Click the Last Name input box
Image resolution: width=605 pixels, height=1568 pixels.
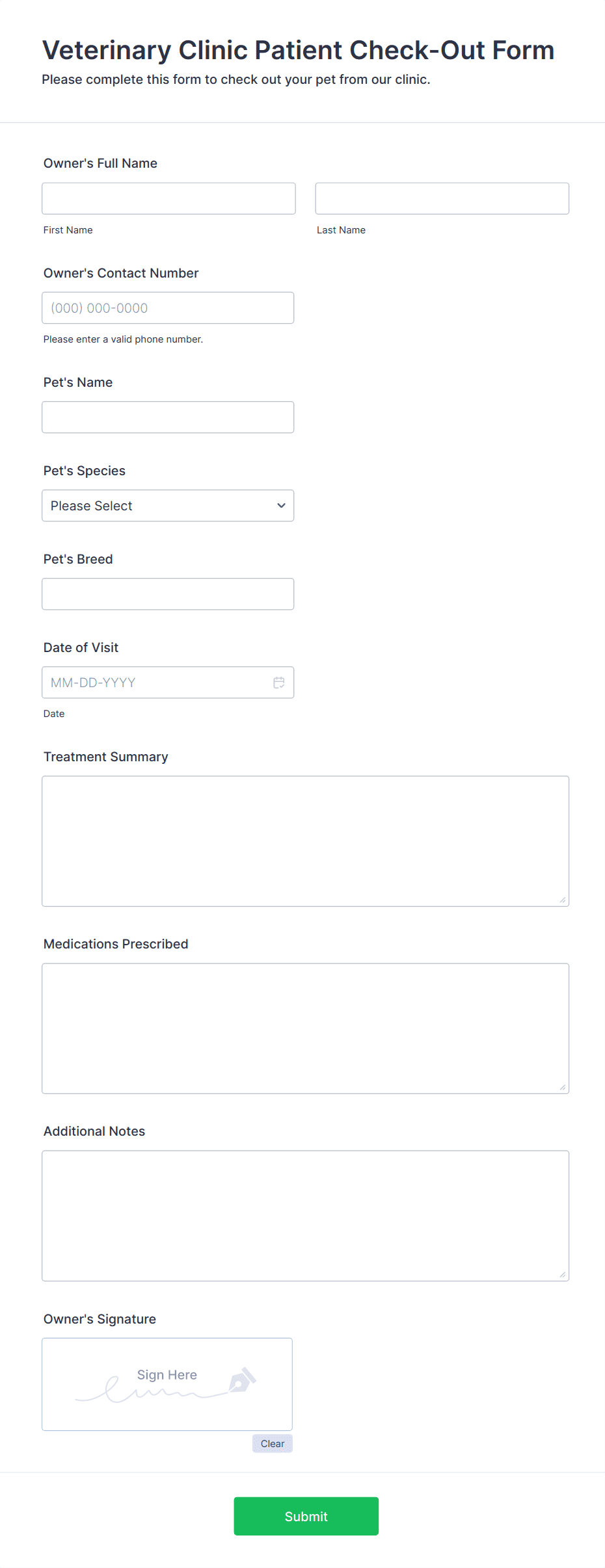click(x=442, y=198)
